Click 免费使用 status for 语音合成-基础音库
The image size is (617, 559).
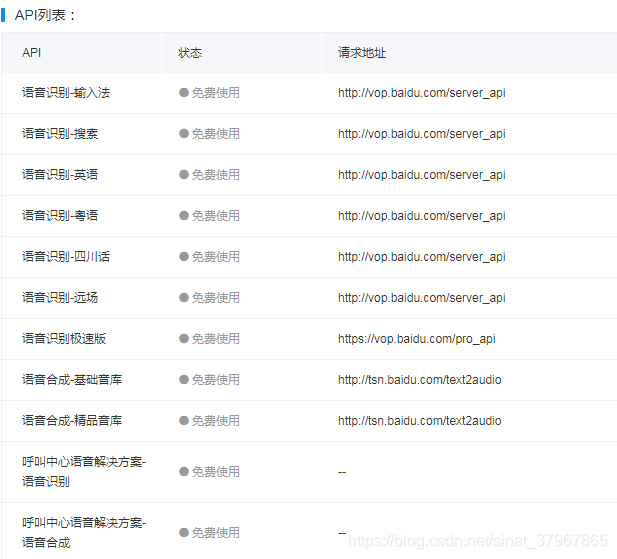[x=209, y=380]
